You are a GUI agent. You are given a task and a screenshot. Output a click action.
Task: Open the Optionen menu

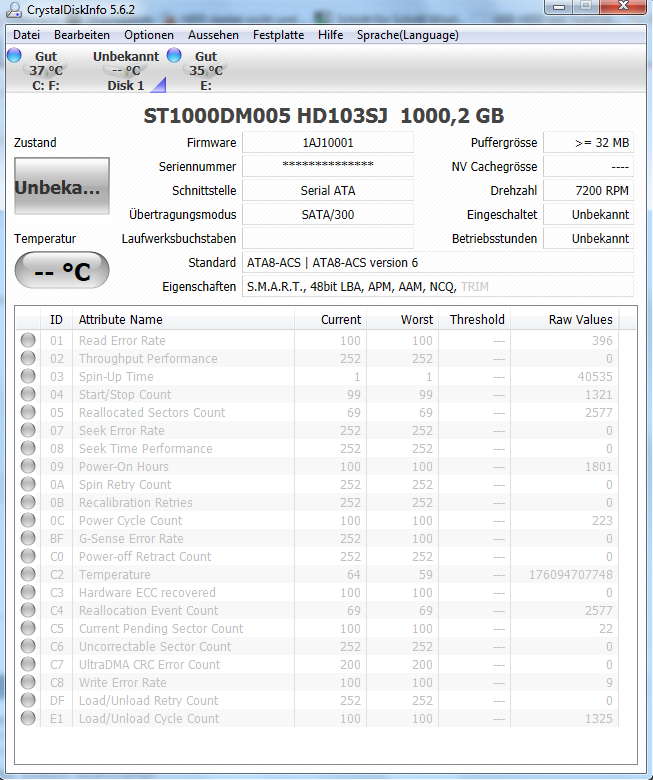[149, 35]
